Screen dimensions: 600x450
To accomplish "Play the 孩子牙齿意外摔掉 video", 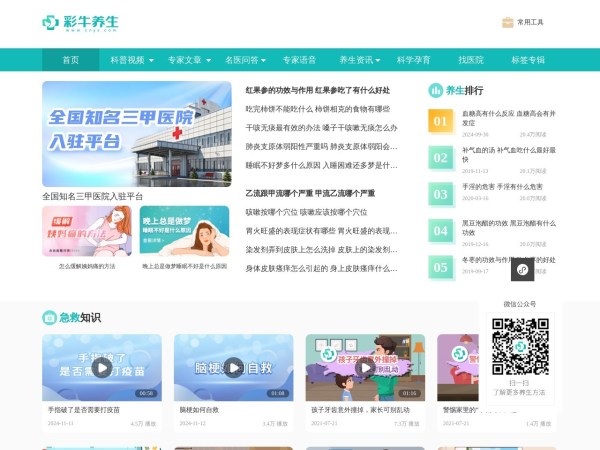I will tap(365, 367).
